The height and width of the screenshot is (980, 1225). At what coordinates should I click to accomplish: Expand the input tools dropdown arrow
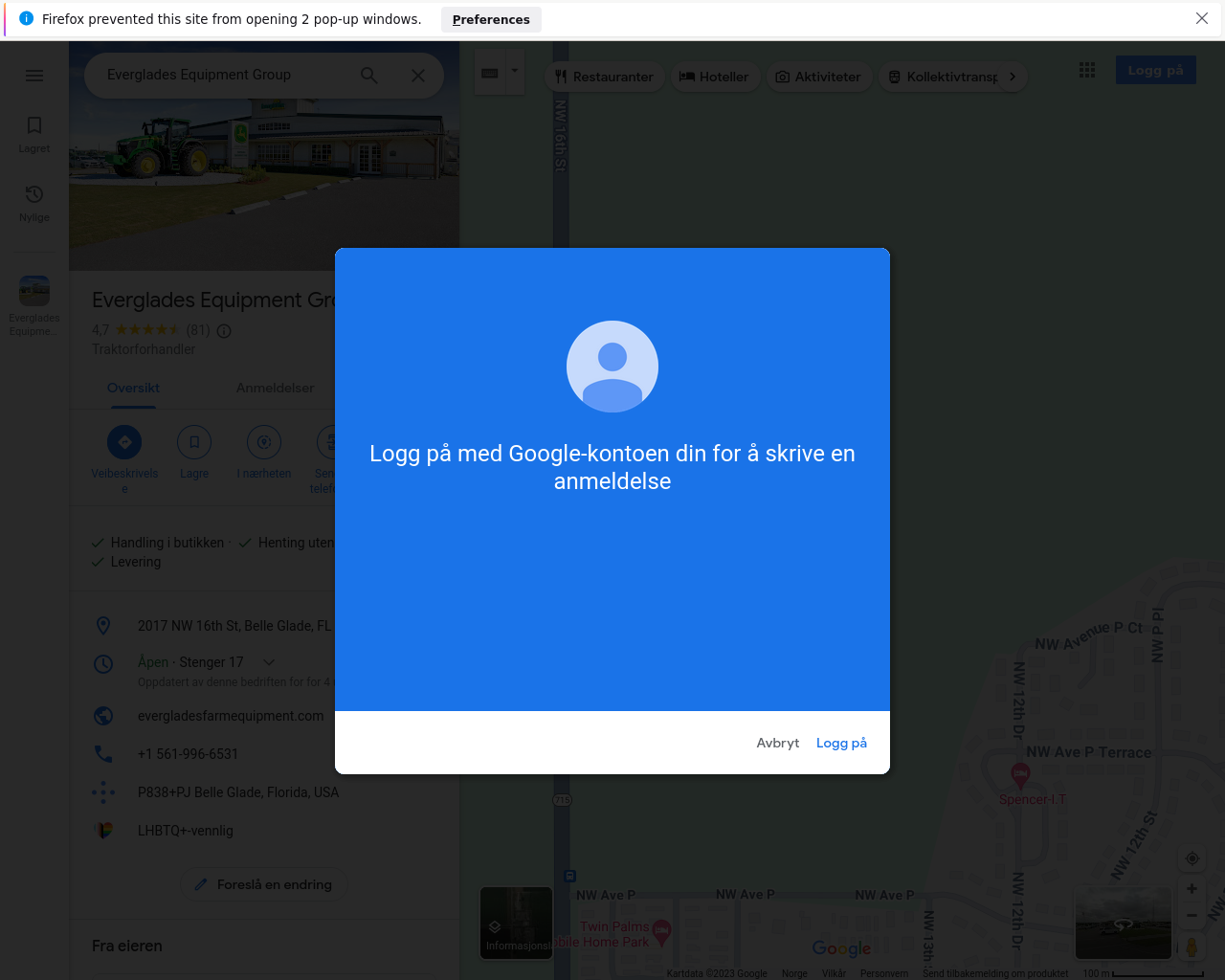click(x=515, y=70)
